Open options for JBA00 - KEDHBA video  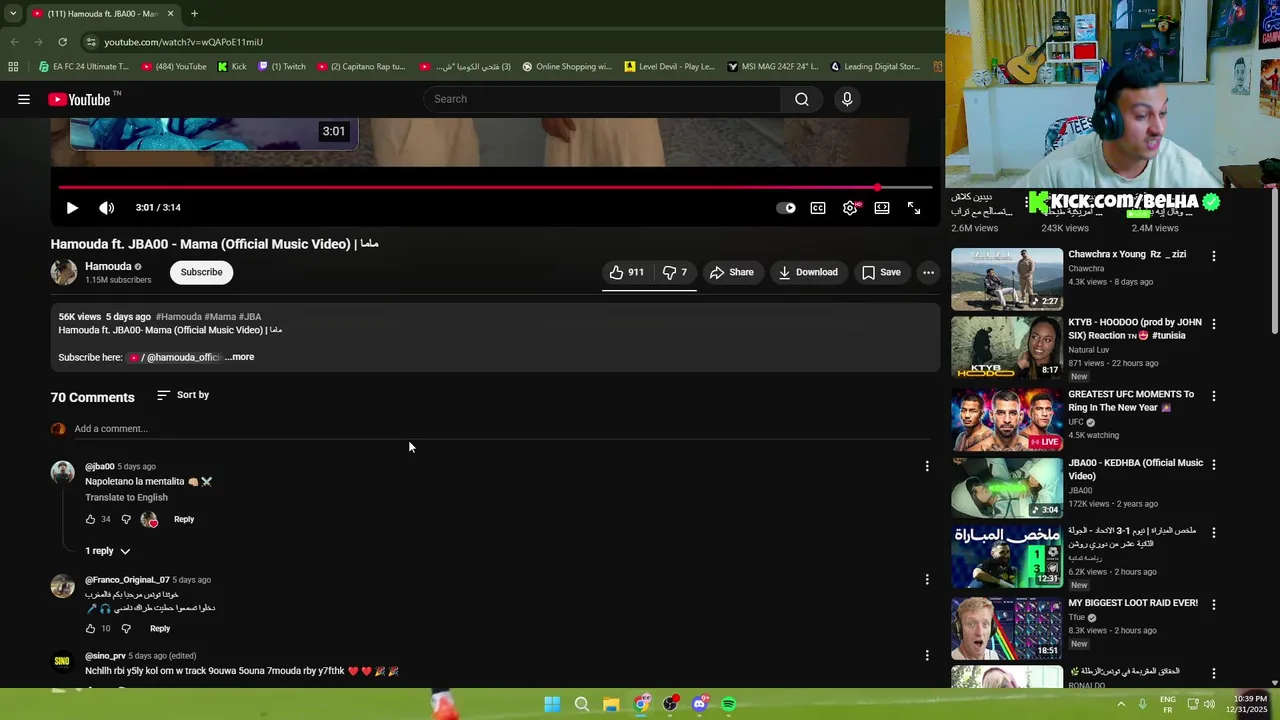point(1214,465)
